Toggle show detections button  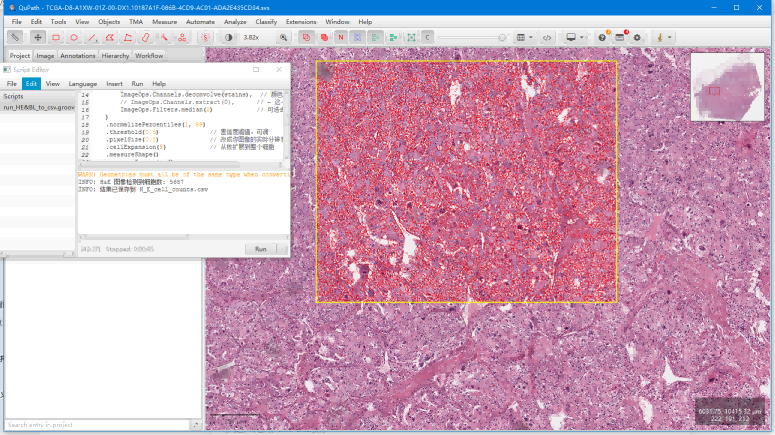click(x=375, y=37)
